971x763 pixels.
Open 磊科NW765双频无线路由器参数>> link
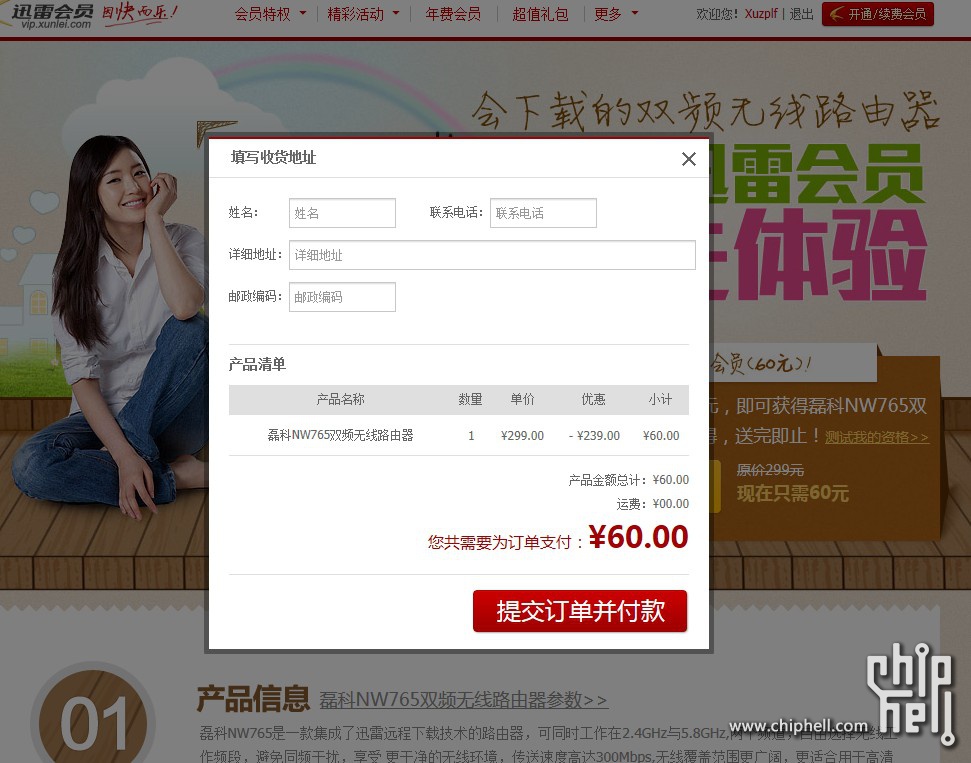click(463, 700)
